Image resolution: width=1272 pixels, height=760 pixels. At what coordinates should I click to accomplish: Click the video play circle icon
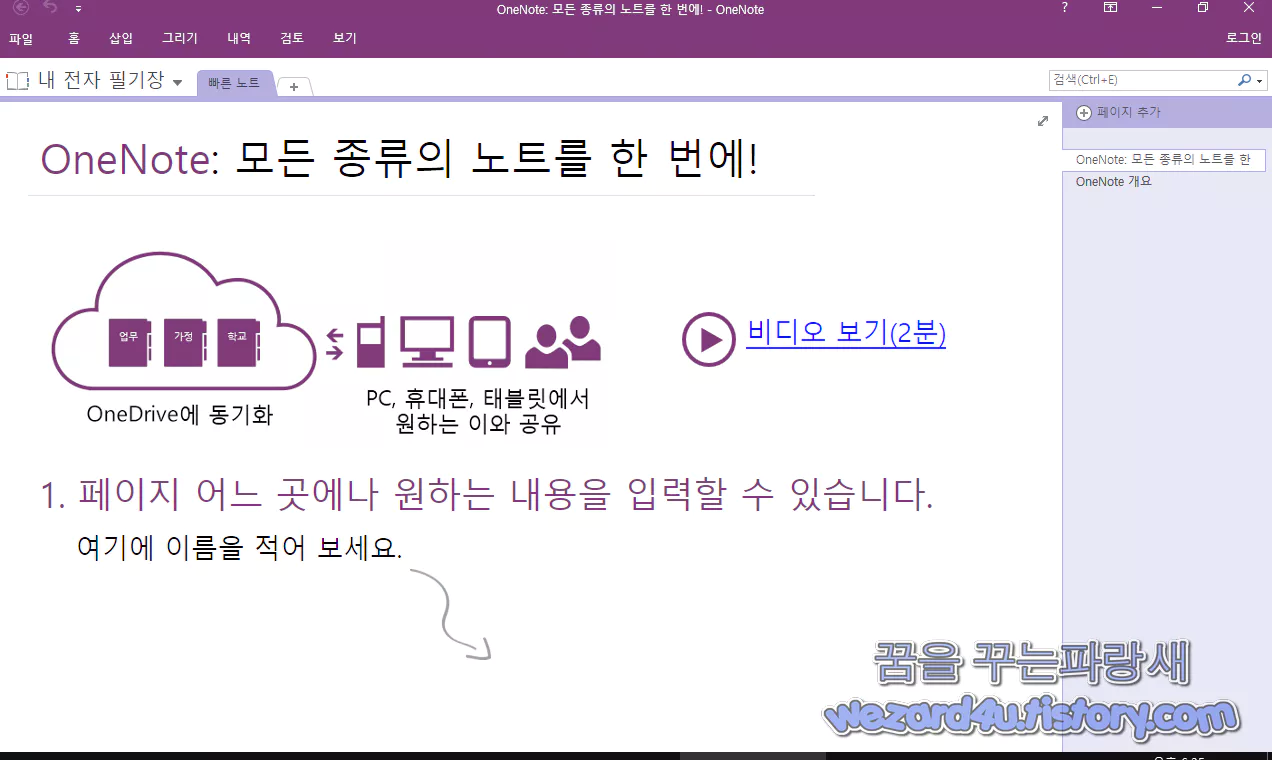coord(709,340)
